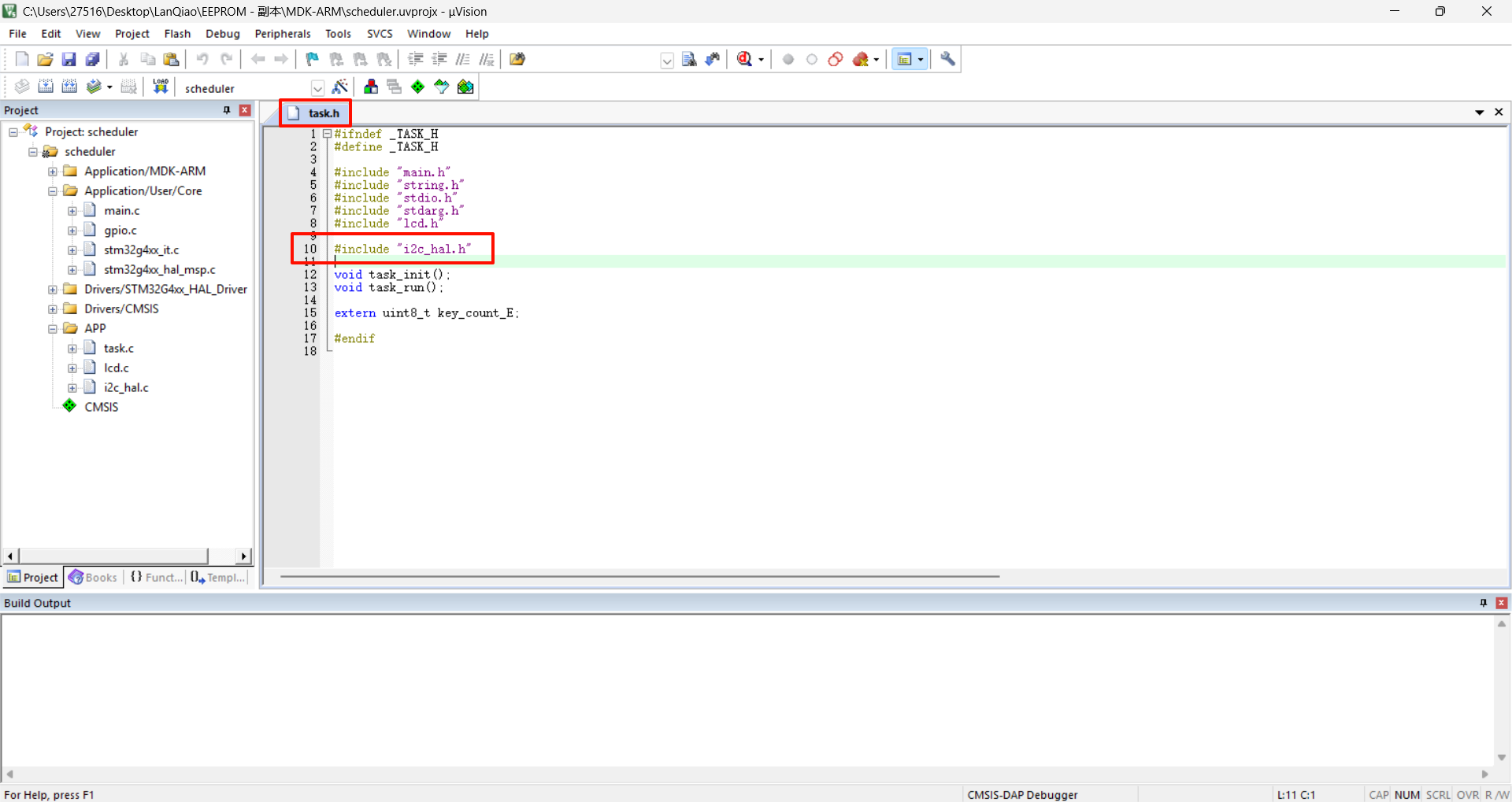Expand the Drivers/CMSIS folder
The height and width of the screenshot is (802, 1512).
click(x=53, y=309)
